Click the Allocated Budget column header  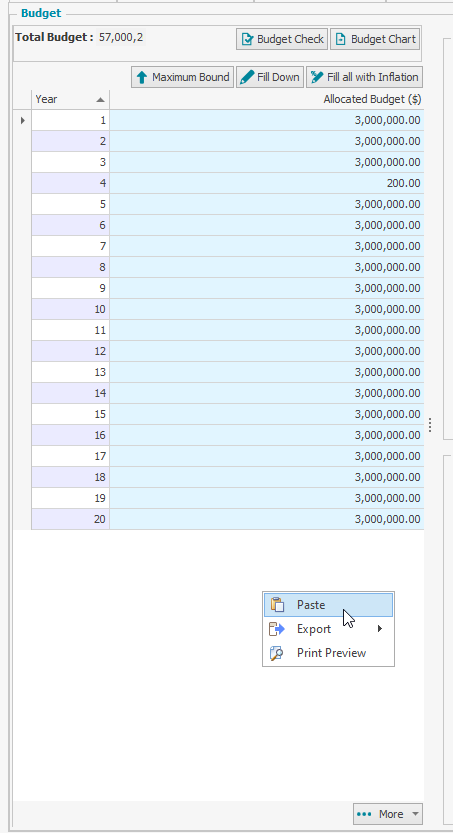tap(267, 99)
